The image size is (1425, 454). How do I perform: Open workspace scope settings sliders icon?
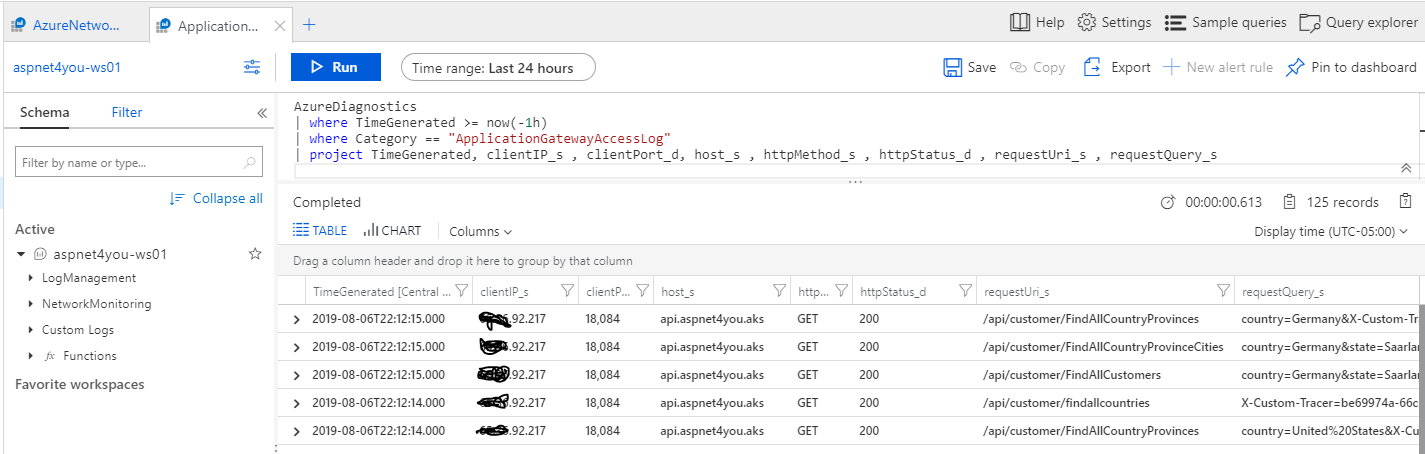click(x=252, y=67)
